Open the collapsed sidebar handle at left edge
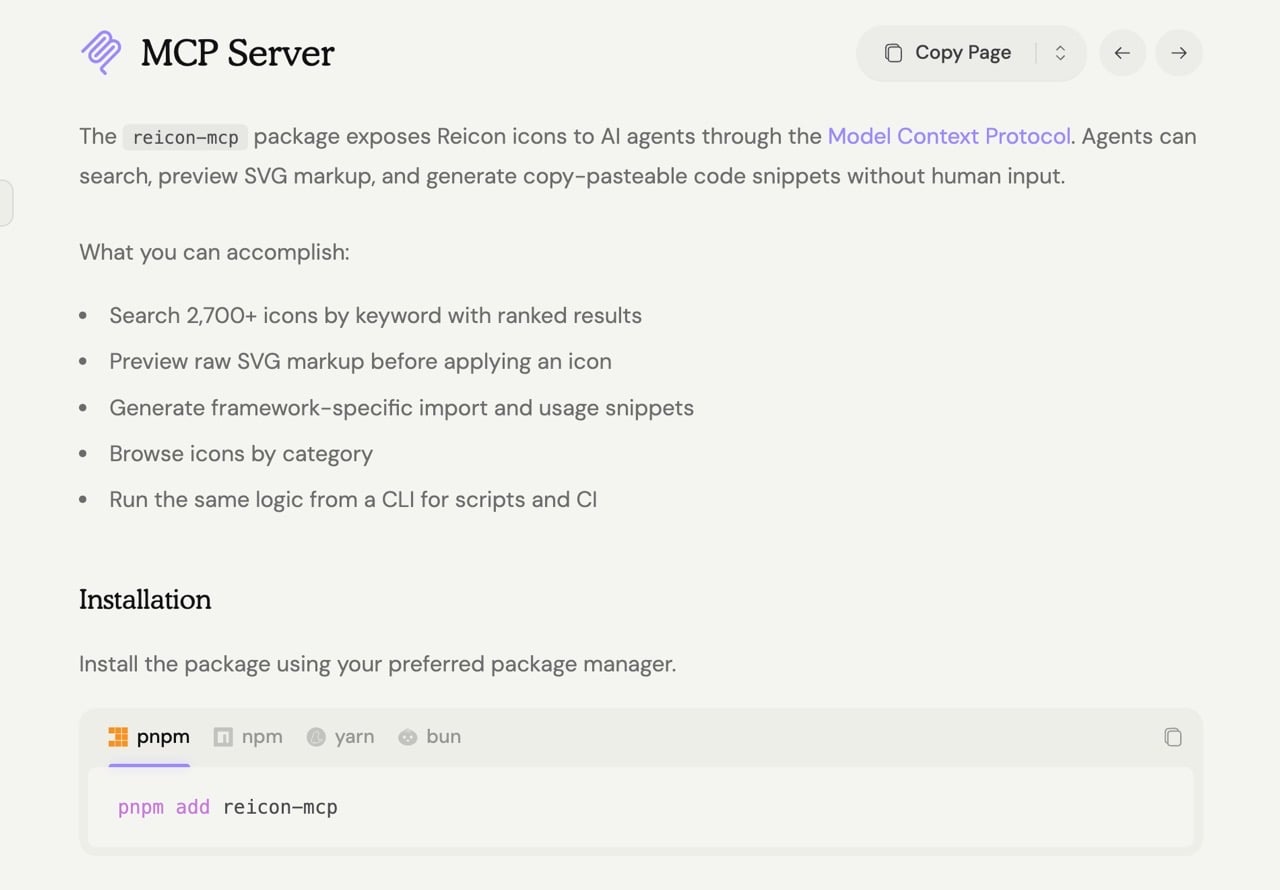Viewport: 1280px width, 890px height. click(x=5, y=203)
